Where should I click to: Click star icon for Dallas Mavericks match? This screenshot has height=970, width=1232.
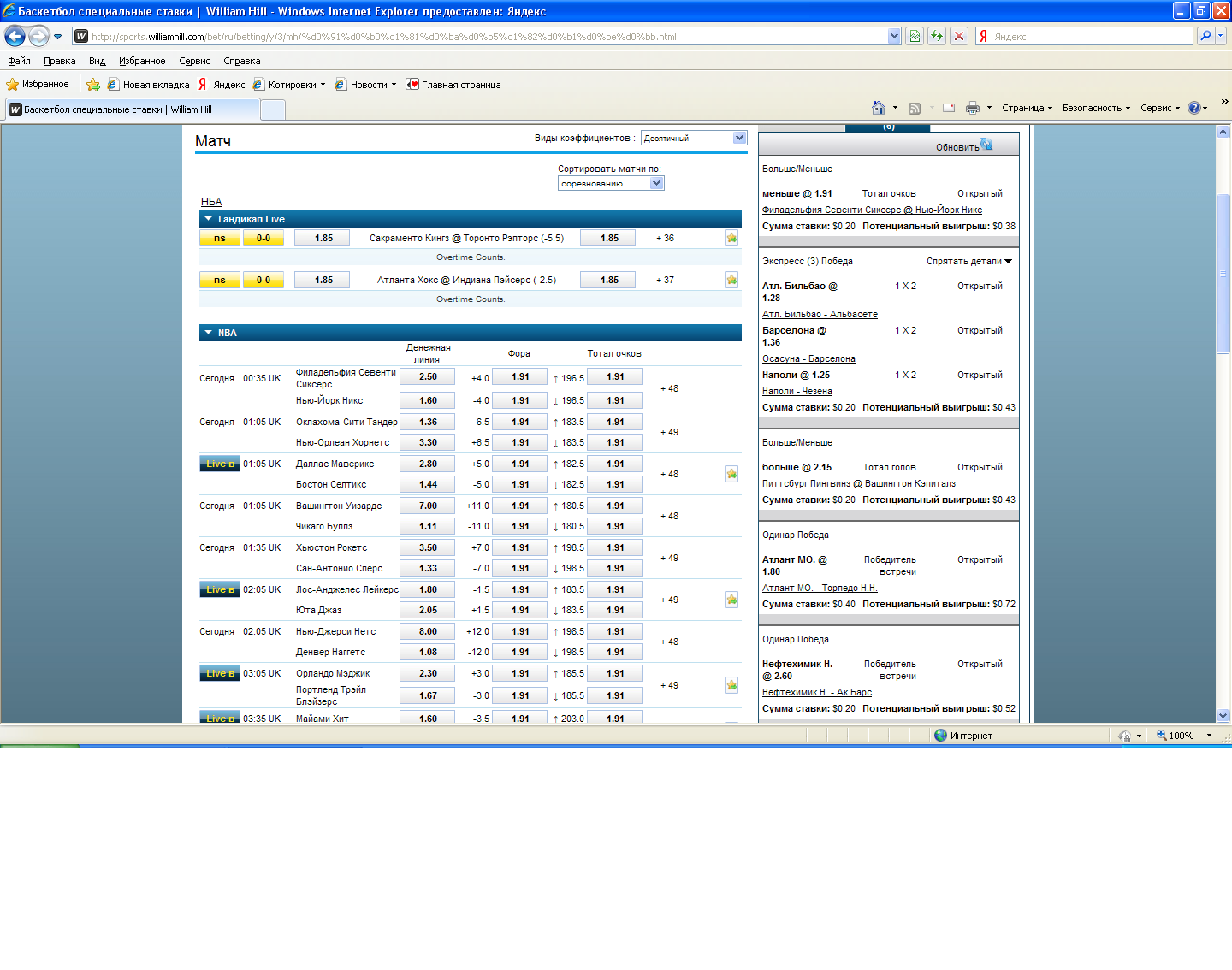731,474
